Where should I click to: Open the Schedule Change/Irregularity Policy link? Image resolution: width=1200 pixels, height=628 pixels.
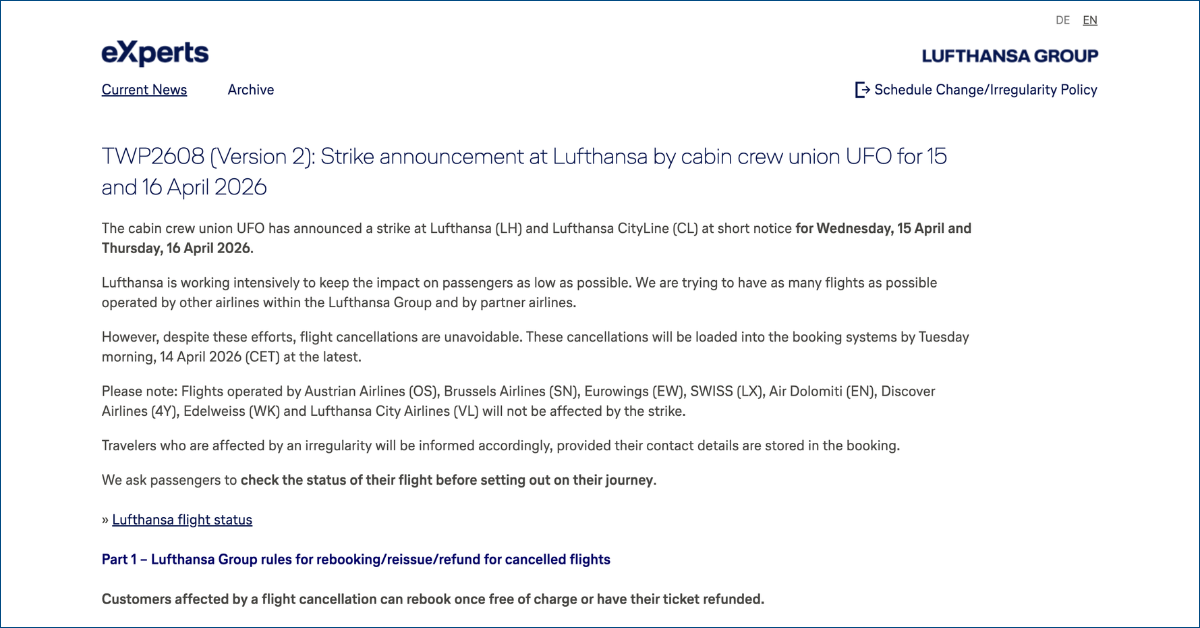pyautogui.click(x=985, y=90)
